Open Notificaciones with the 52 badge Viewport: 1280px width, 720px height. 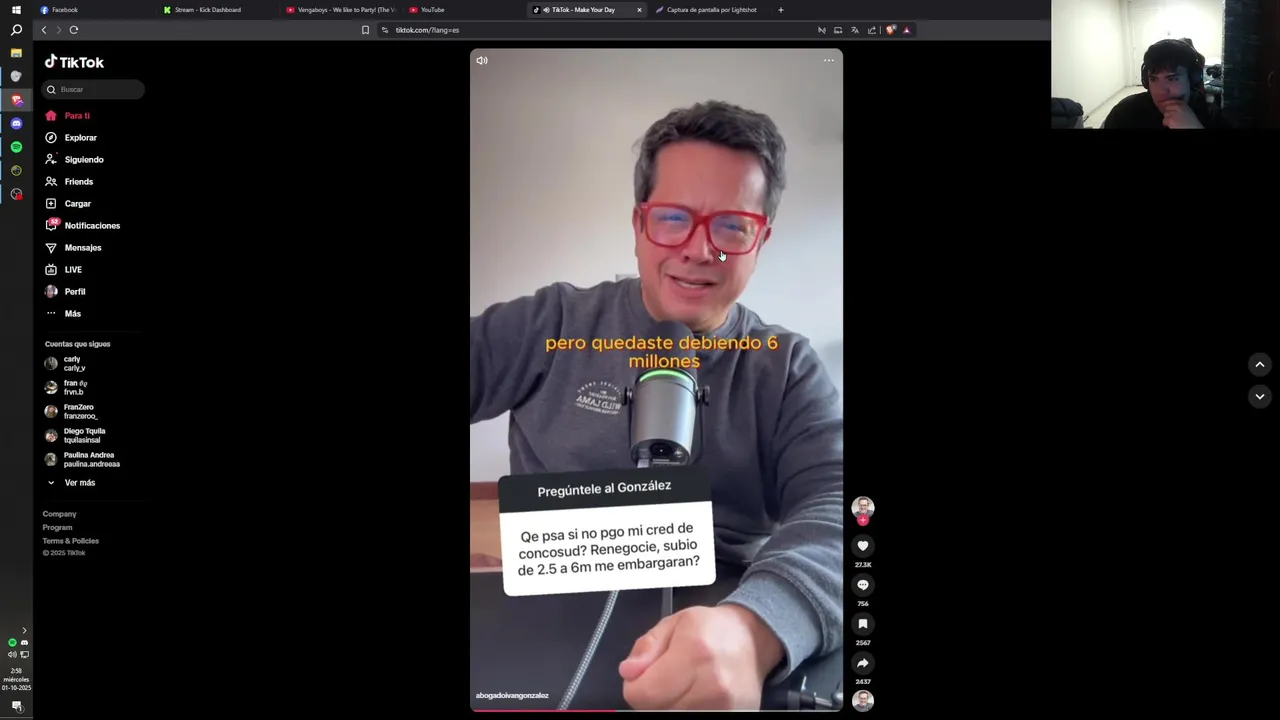pyautogui.click(x=82, y=226)
